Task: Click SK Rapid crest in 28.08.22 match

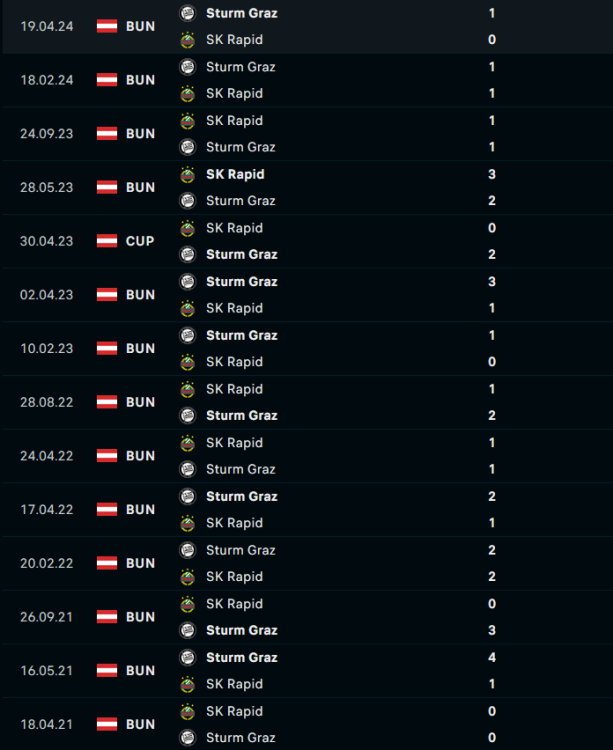Action: coord(187,389)
